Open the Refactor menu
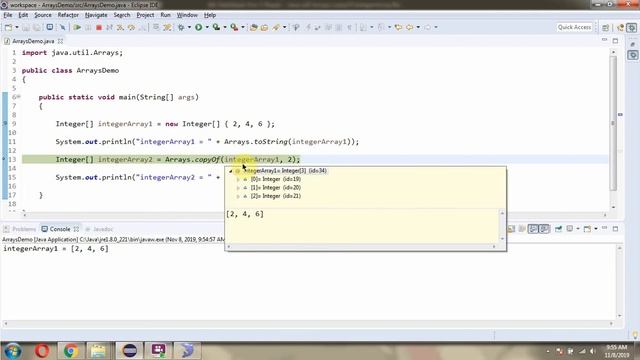This screenshot has height=360, width=640. 68,15
